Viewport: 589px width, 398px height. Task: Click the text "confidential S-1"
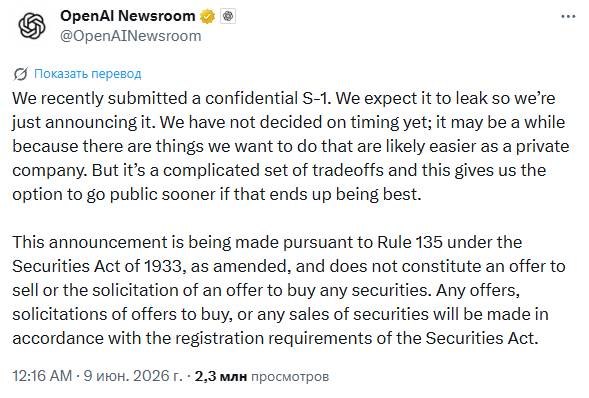267,98
